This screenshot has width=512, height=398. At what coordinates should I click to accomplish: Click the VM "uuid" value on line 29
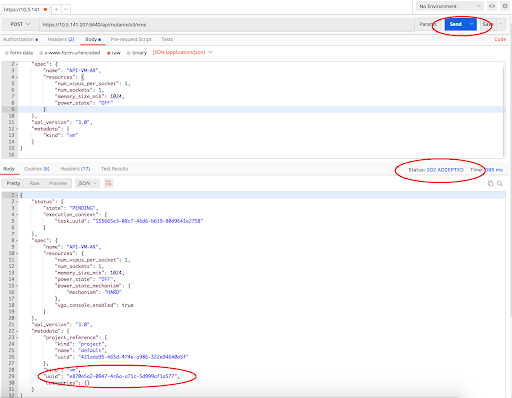(x=122, y=376)
